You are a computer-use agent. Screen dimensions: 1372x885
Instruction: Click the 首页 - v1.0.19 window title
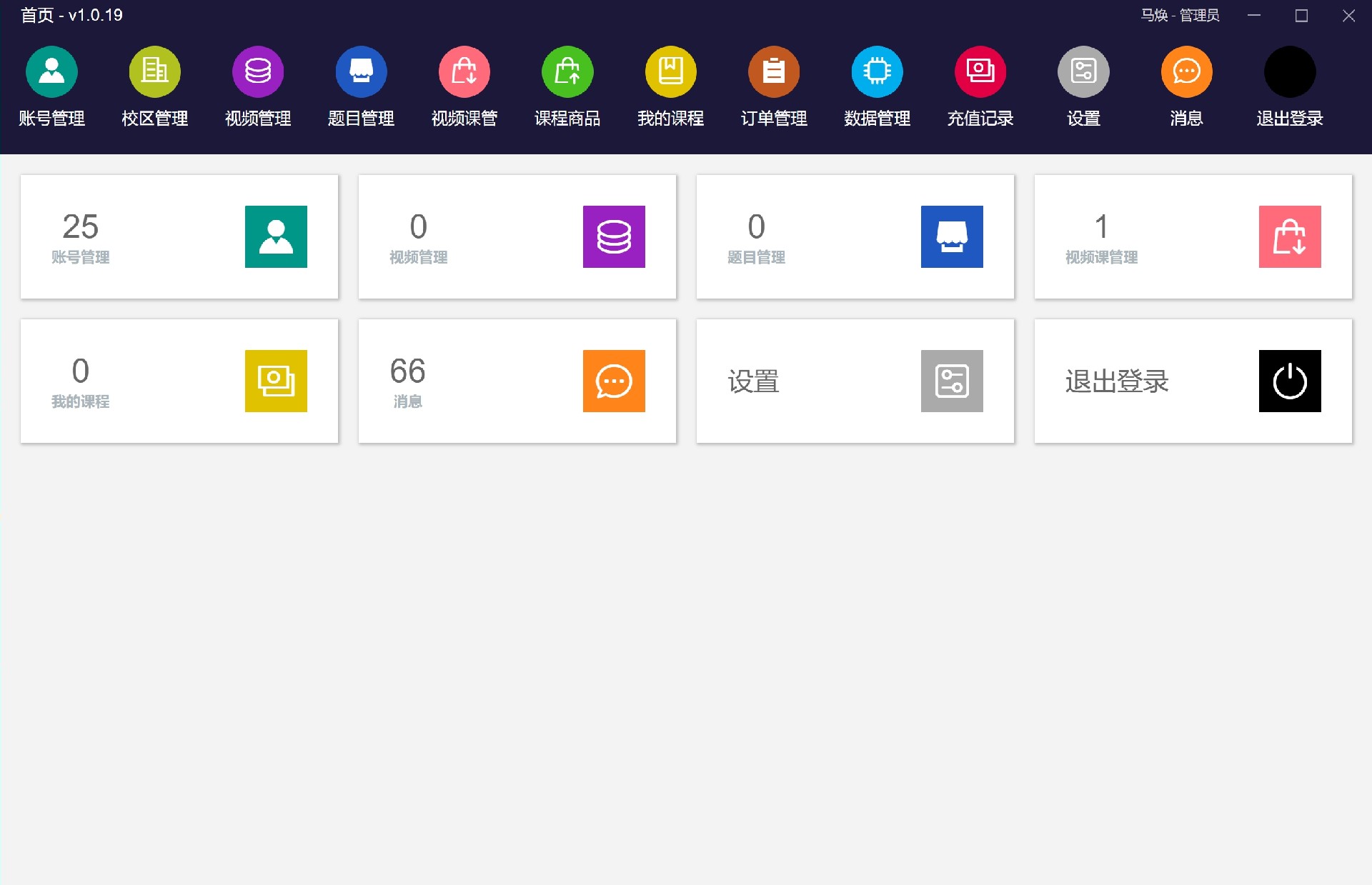click(71, 15)
